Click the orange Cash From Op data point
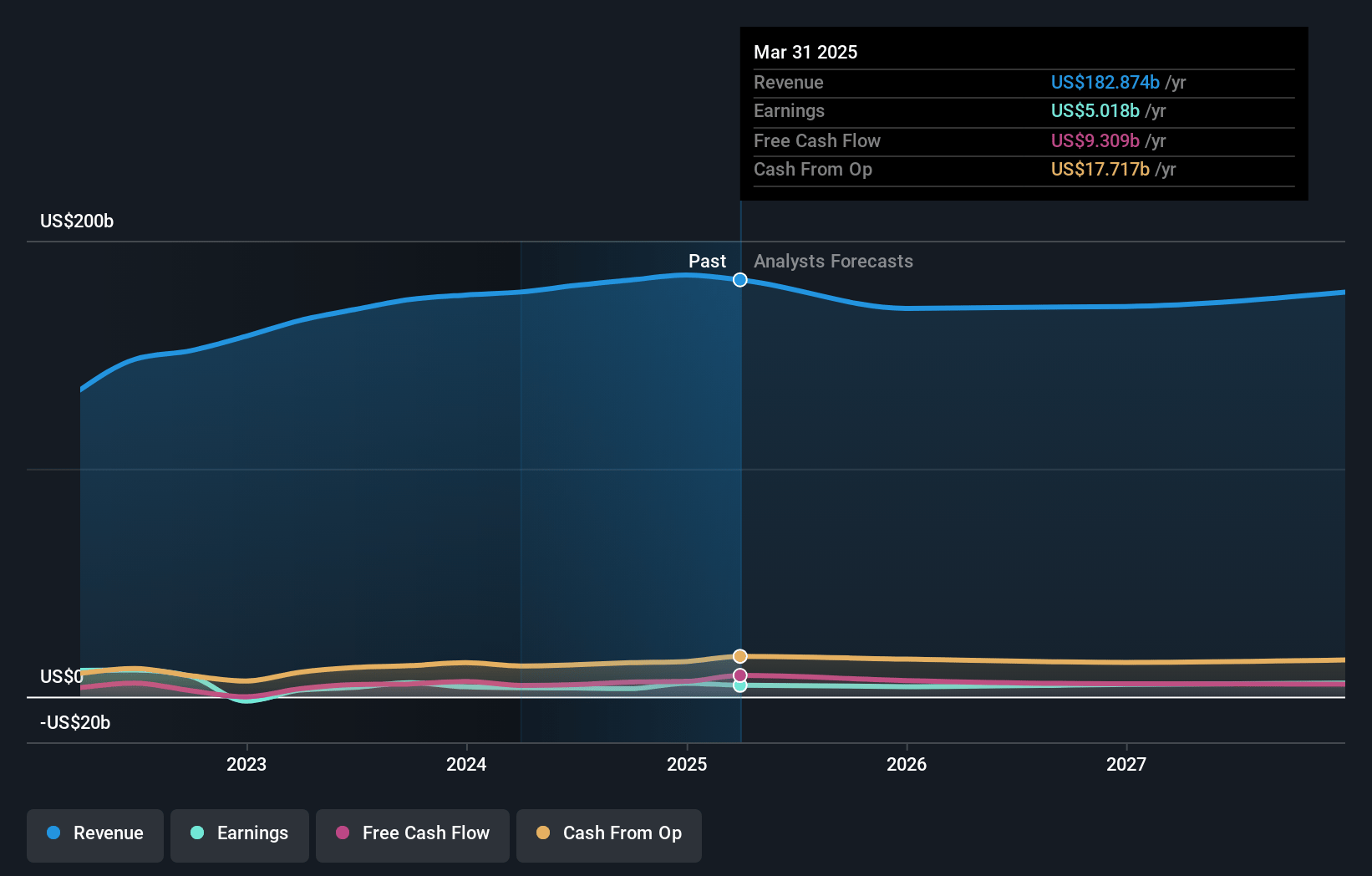This screenshot has height=876, width=1372. coord(740,656)
